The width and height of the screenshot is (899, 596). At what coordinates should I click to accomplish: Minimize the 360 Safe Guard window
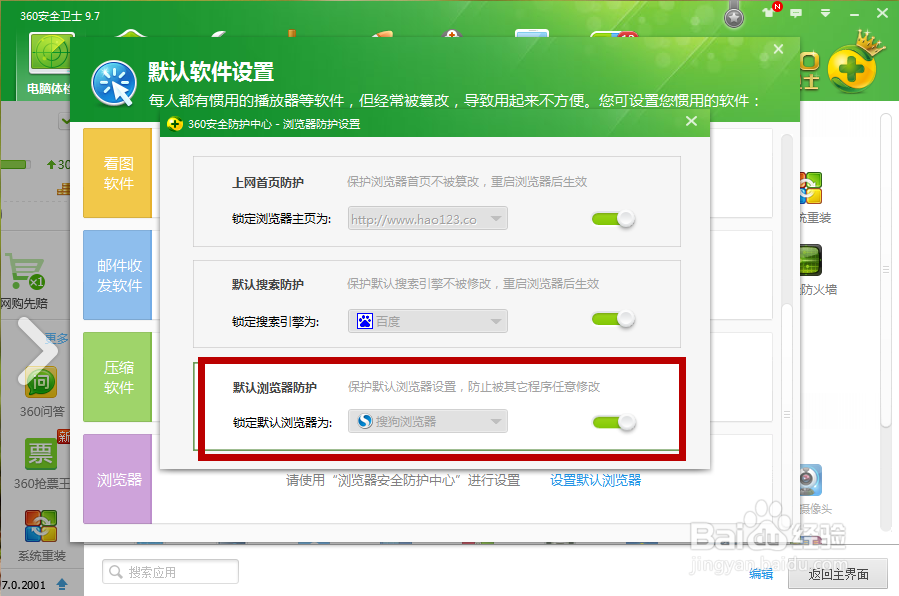pyautogui.click(x=854, y=13)
